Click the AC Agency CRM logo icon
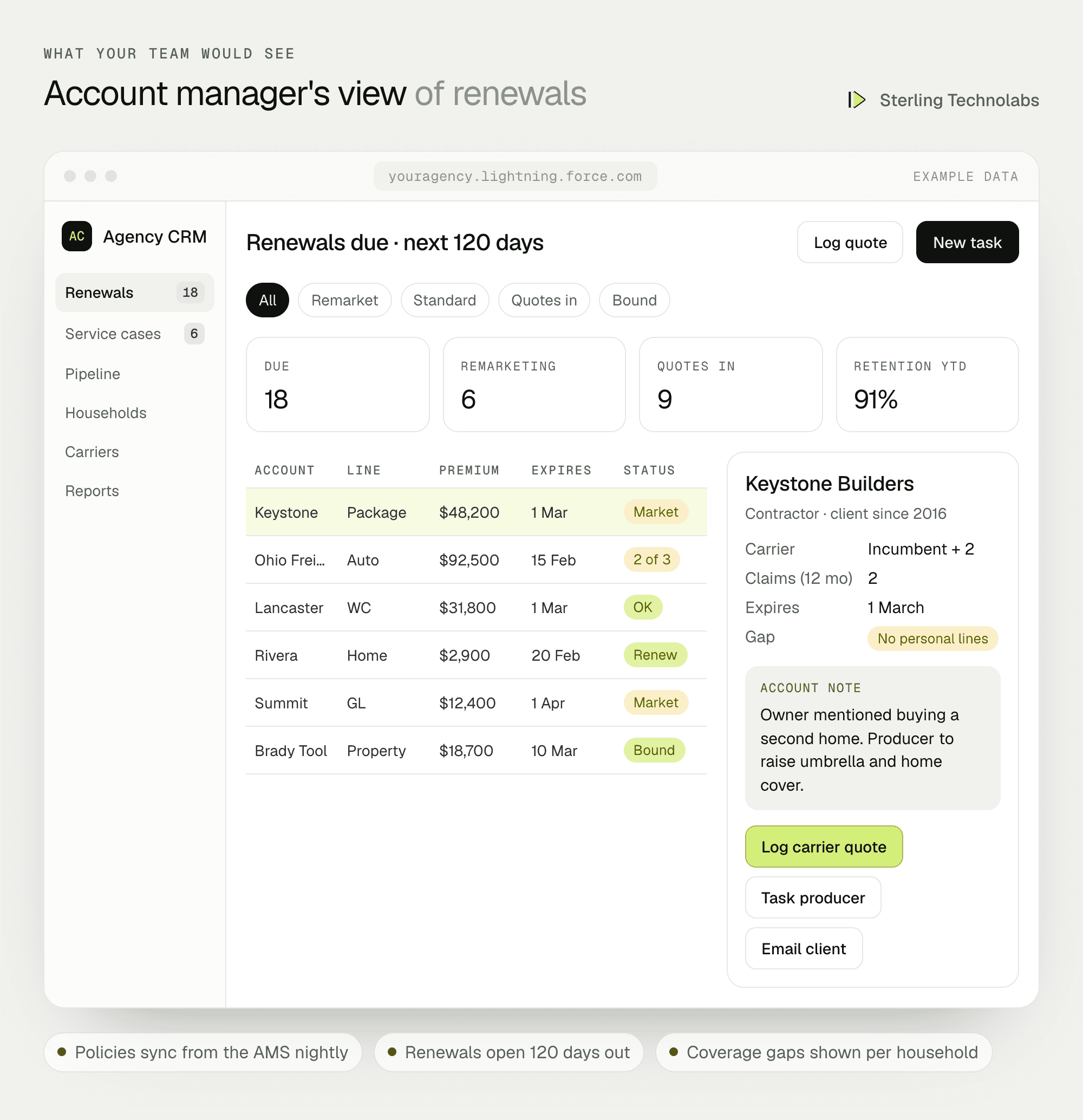The width and height of the screenshot is (1083, 1120). click(x=76, y=236)
